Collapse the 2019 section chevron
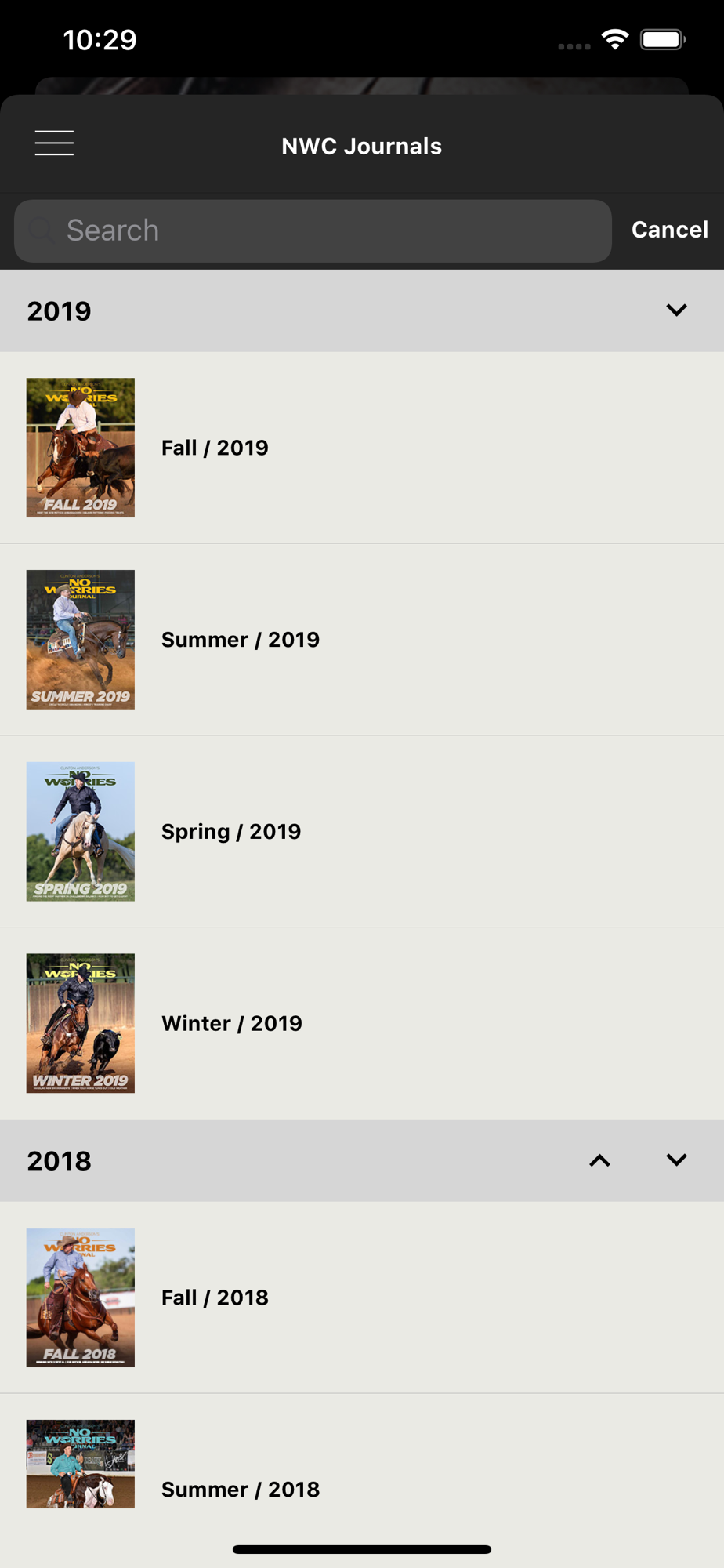This screenshot has width=724, height=1568. point(676,310)
